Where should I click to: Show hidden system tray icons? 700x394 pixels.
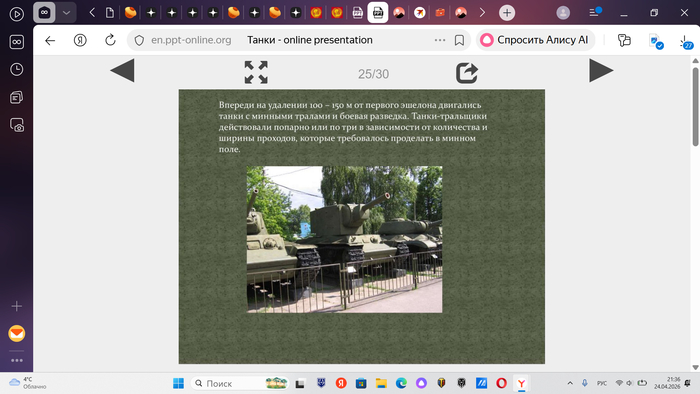tap(570, 383)
